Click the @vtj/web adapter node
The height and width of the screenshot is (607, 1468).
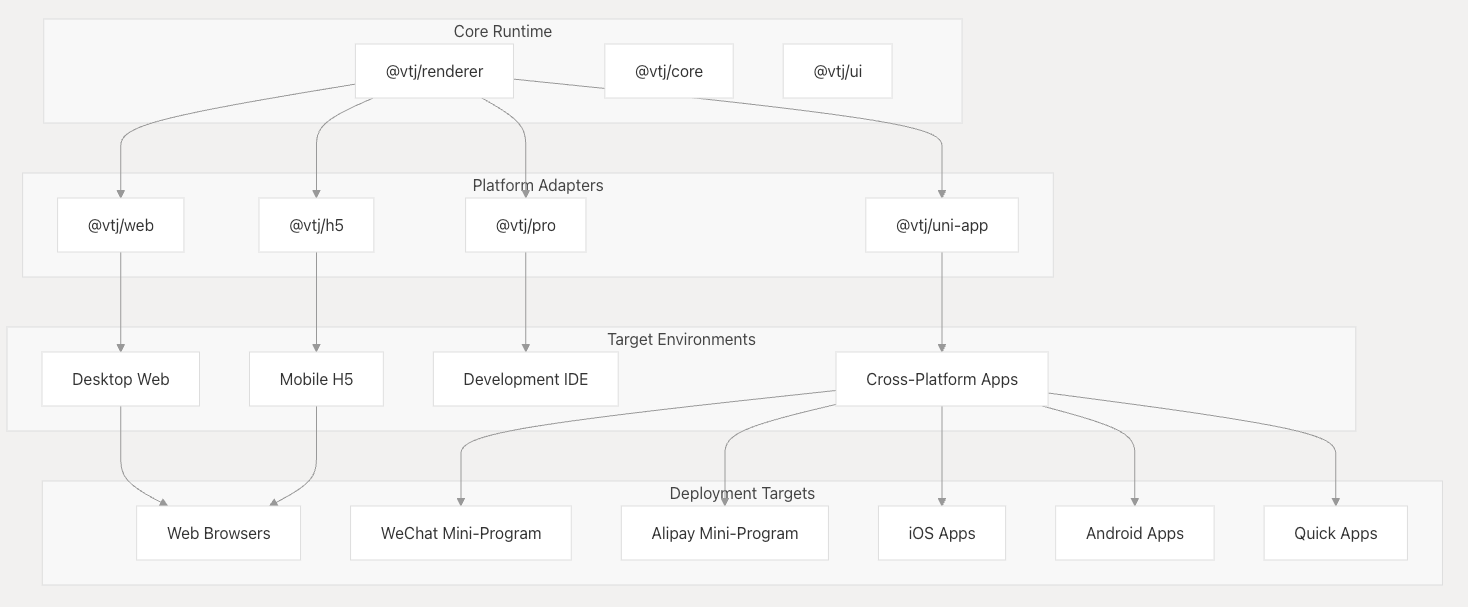121,225
